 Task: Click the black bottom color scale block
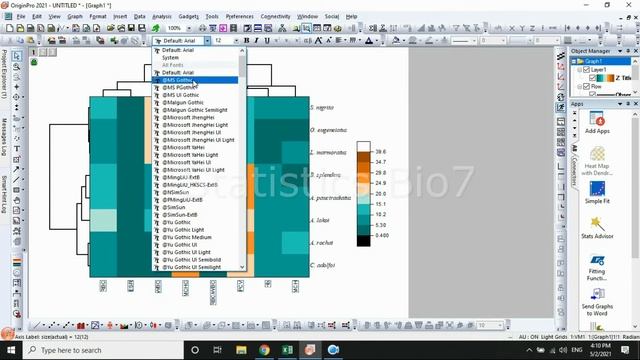click(363, 241)
